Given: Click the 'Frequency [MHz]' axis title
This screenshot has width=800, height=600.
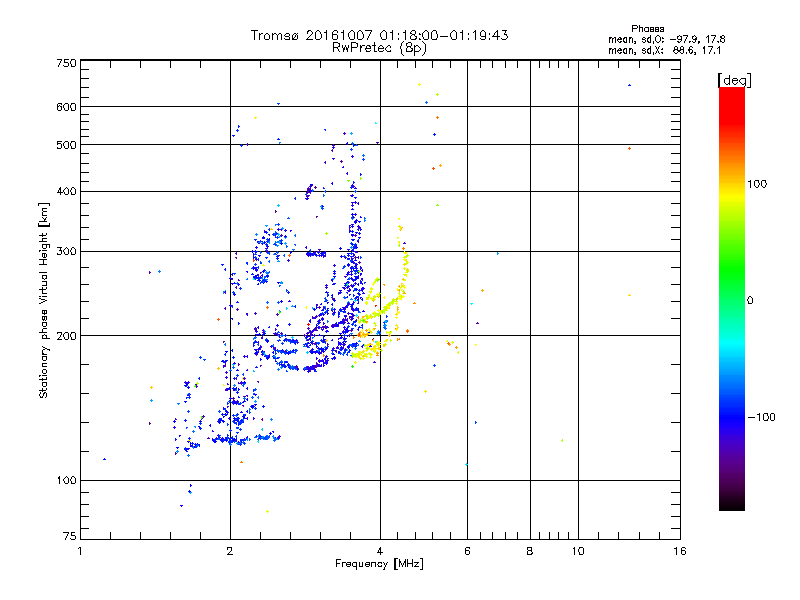Looking at the screenshot, I should (379, 564).
